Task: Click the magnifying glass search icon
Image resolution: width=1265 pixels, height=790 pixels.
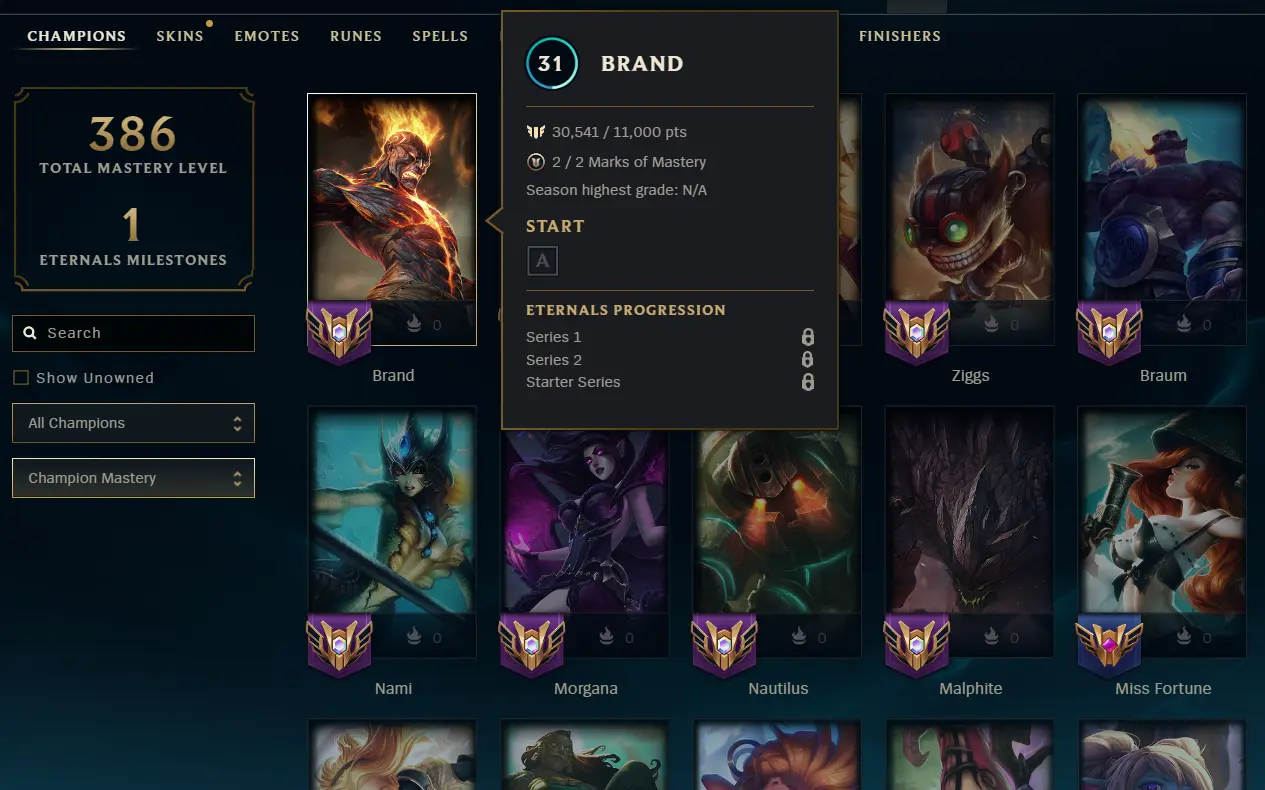Action: (30, 333)
